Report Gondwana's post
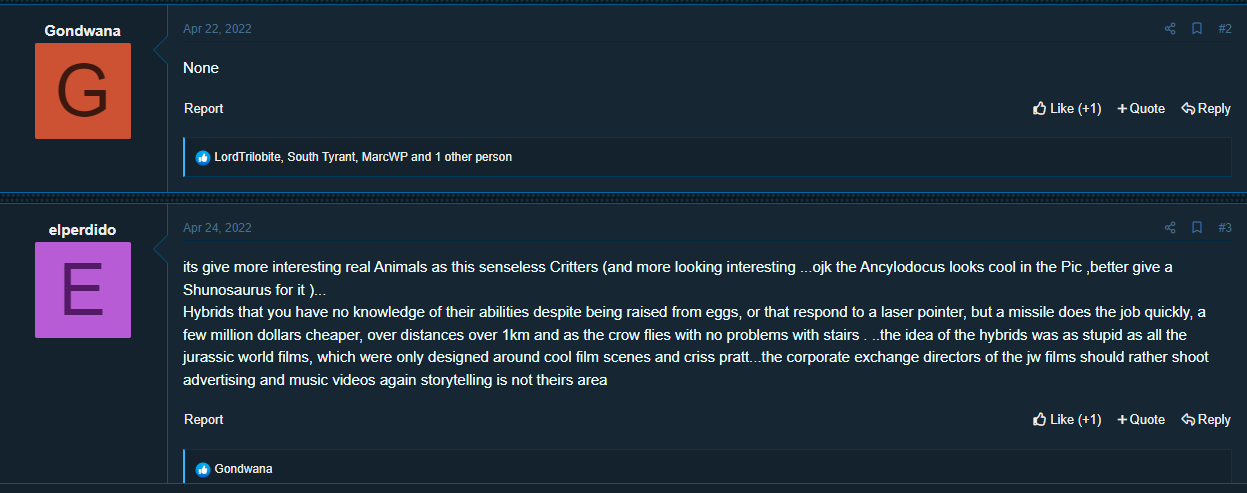Image resolution: width=1247 pixels, height=493 pixels. click(x=204, y=108)
